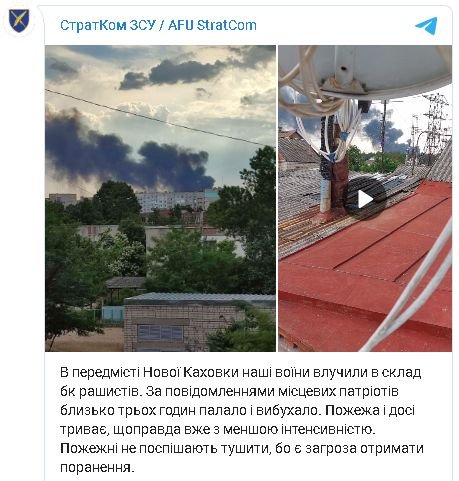Click 'бк рашистів' in the post text
The width and height of the screenshot is (459, 481).
tap(99, 391)
